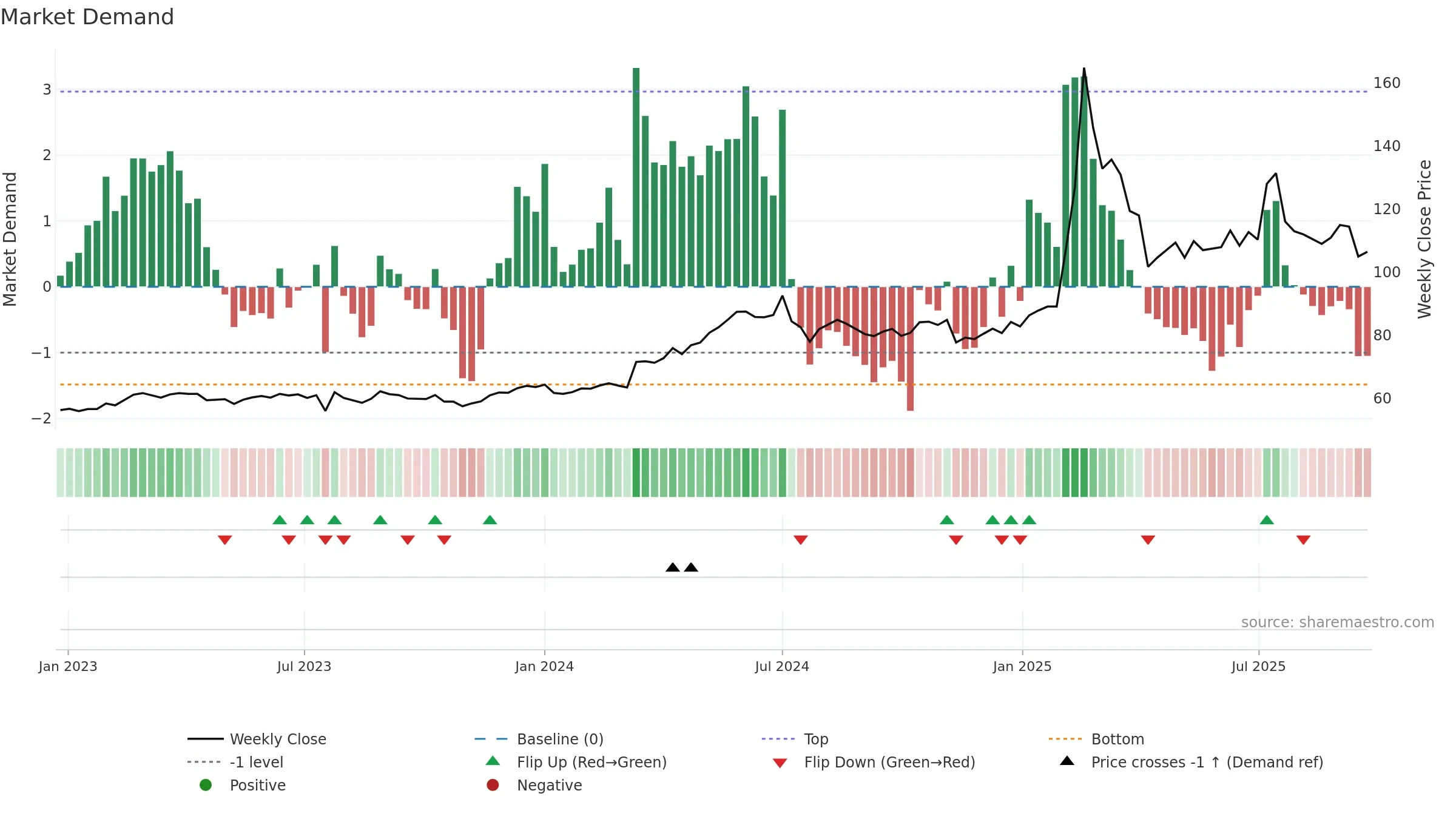1456x819 pixels.
Task: Click the −2 tick on the demand axis
Action: [x=41, y=419]
